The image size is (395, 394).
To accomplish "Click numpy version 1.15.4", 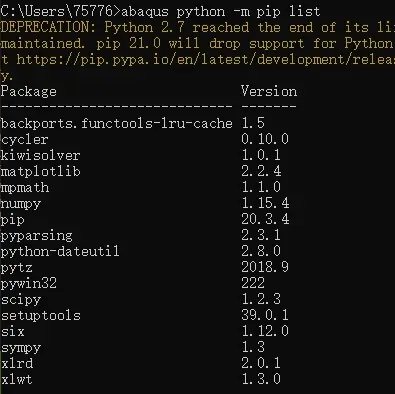I will [x=265, y=203].
